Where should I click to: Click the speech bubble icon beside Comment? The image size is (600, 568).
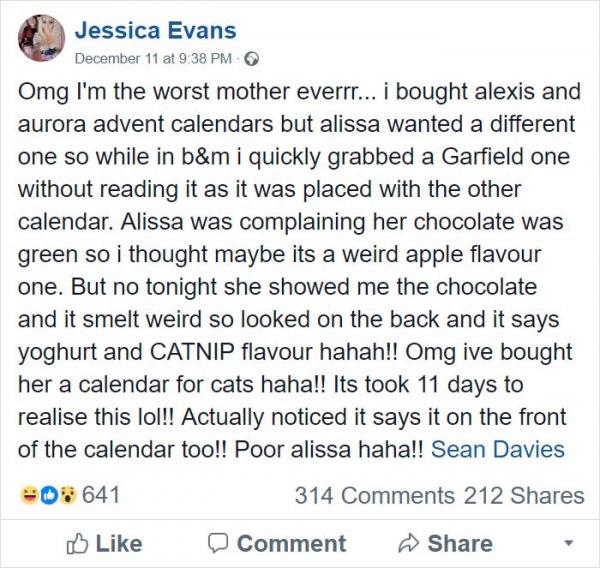(217, 544)
